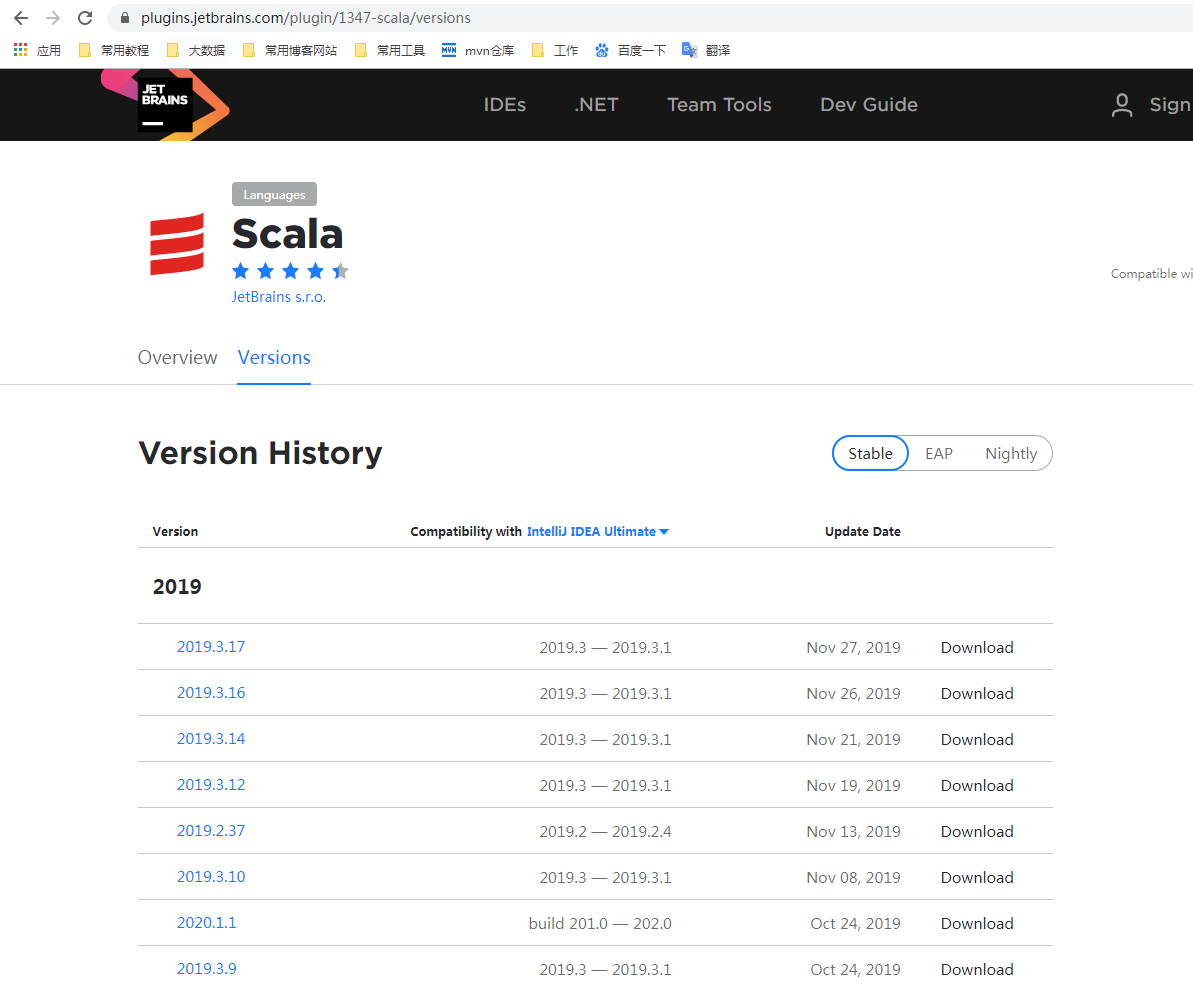
Task: Open version 2019.3.10 link
Action: 211,877
